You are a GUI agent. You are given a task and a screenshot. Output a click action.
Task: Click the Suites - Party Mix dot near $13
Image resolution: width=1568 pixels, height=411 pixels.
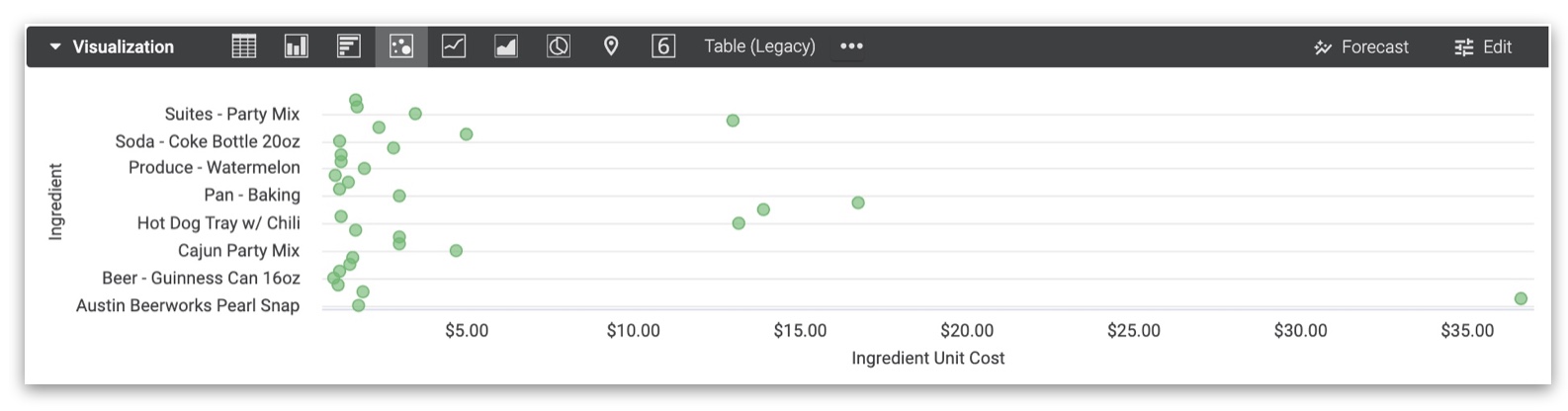click(733, 121)
